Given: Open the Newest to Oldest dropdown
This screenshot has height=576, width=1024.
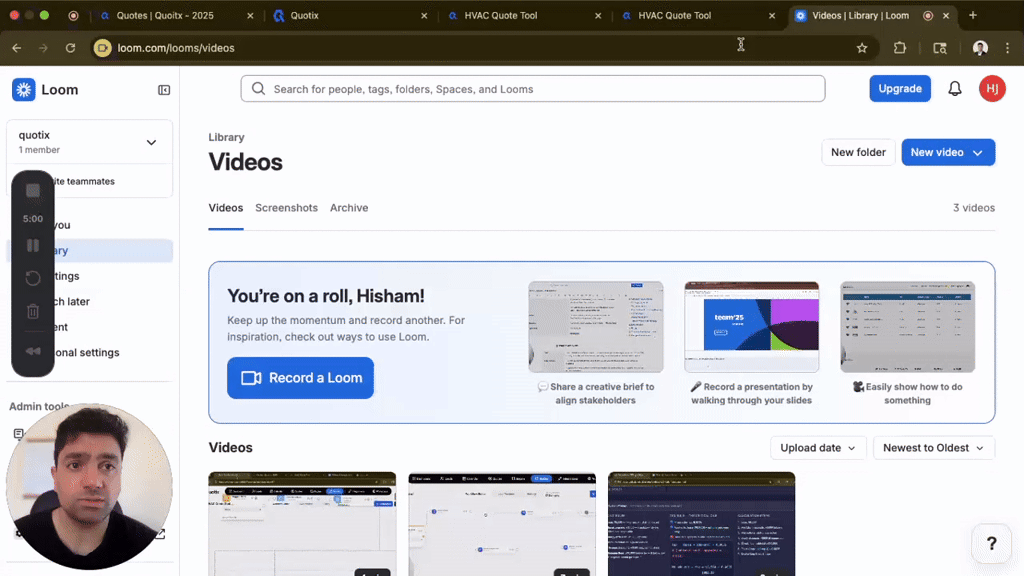Looking at the screenshot, I should [x=933, y=448].
